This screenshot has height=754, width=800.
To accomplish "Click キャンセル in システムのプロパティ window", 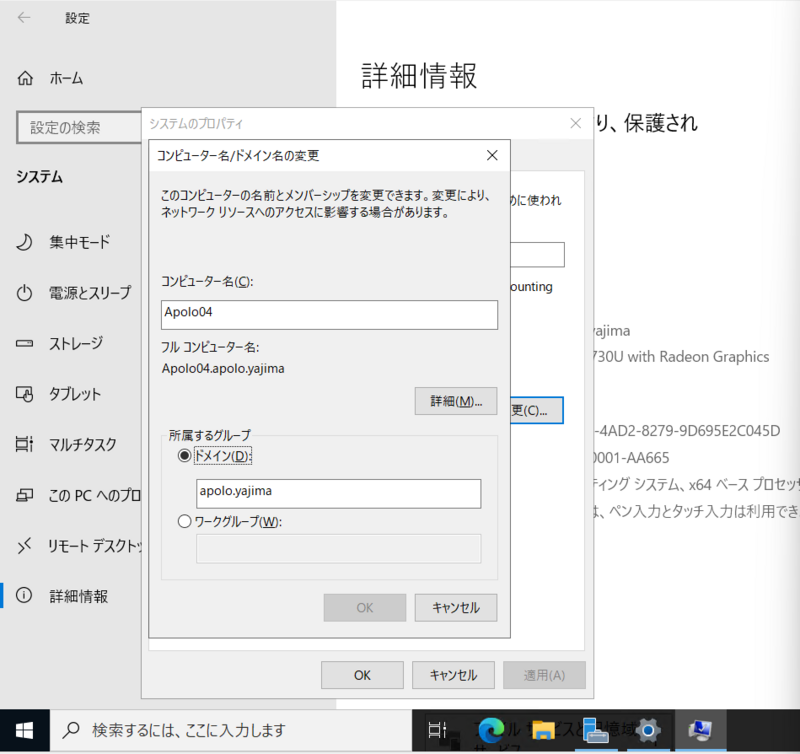I will (453, 675).
